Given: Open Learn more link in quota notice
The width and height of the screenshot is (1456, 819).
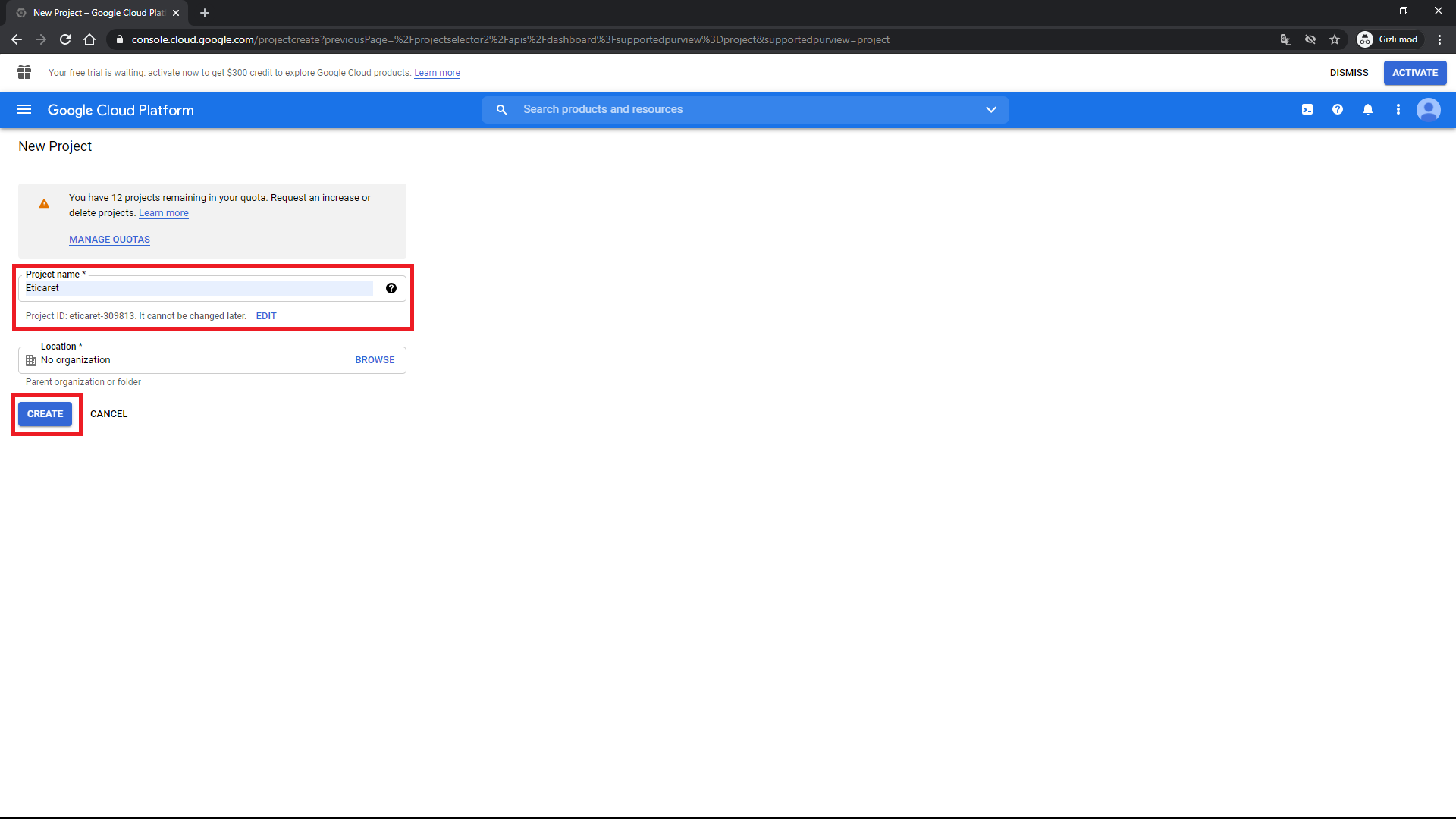Looking at the screenshot, I should click(x=164, y=213).
